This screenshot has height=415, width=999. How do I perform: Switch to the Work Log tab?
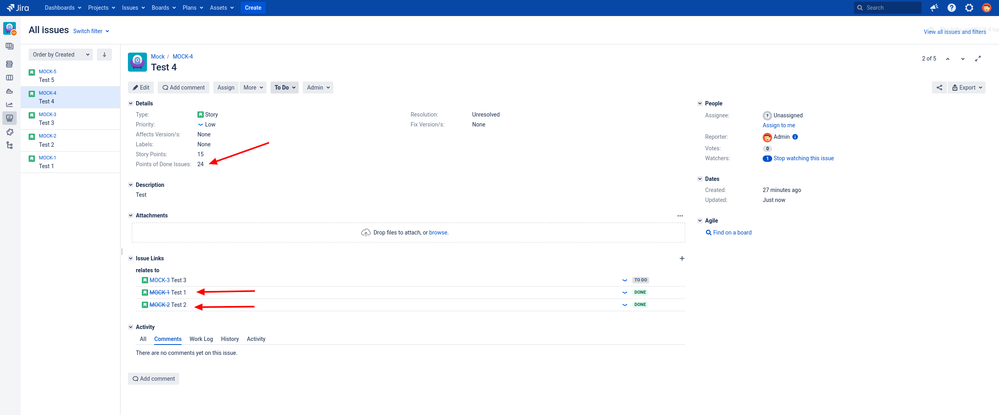point(201,339)
